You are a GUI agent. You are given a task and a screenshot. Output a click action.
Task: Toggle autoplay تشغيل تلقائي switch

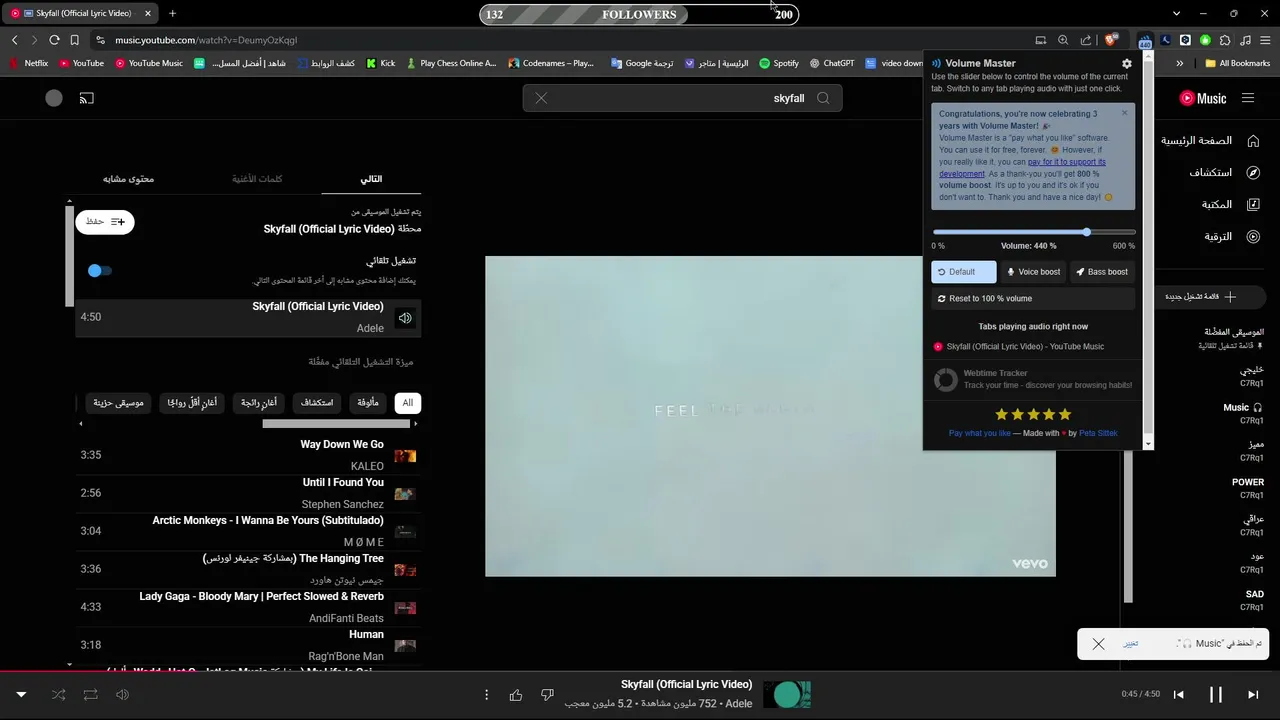click(x=99, y=270)
